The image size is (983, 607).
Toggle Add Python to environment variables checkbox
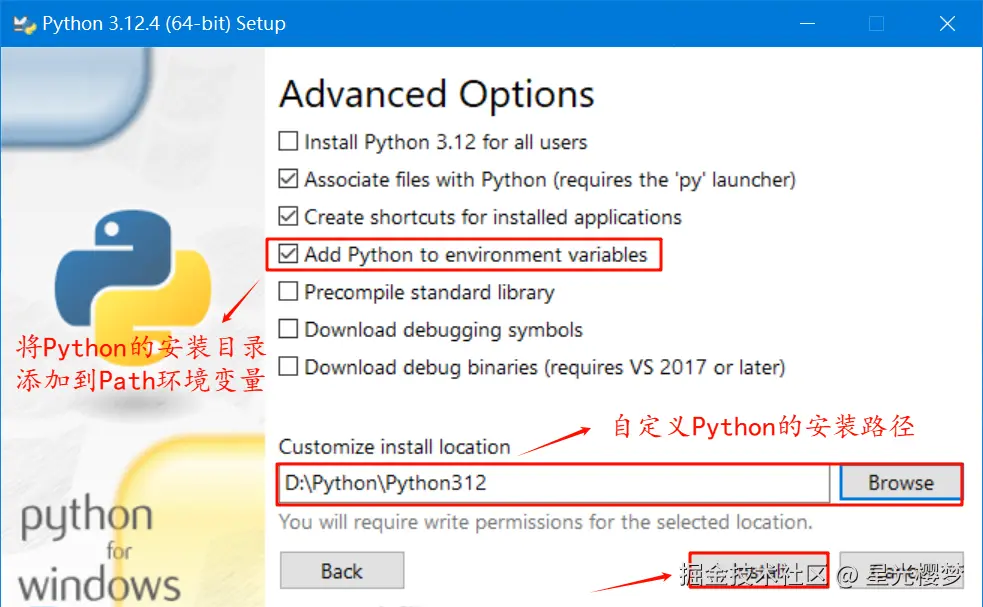coord(288,254)
